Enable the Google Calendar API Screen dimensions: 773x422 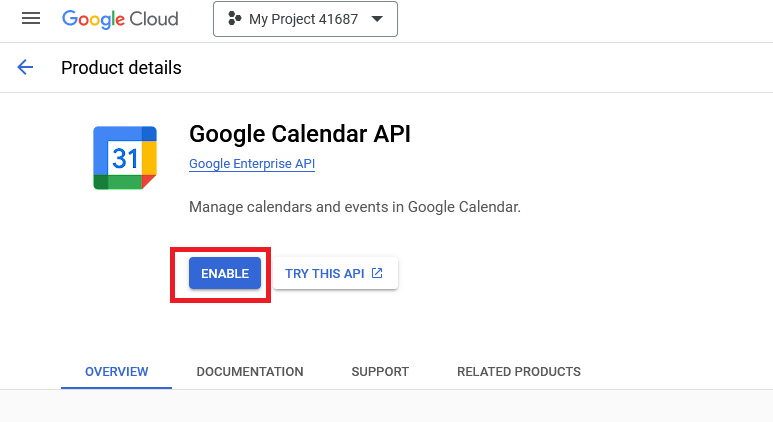pos(225,273)
